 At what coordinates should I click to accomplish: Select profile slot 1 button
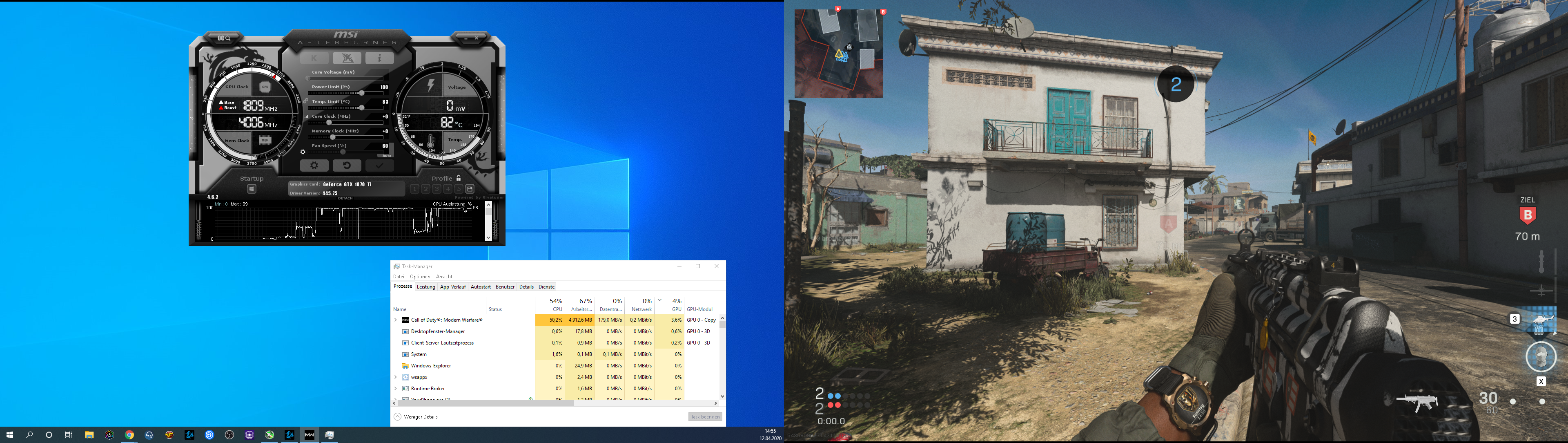coord(414,189)
